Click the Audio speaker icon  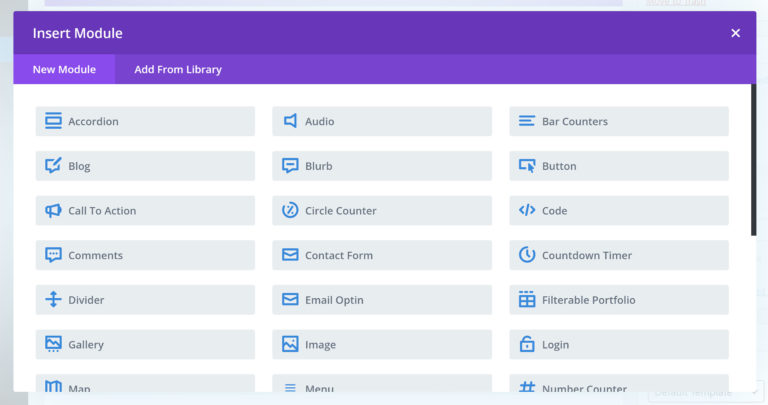(290, 121)
